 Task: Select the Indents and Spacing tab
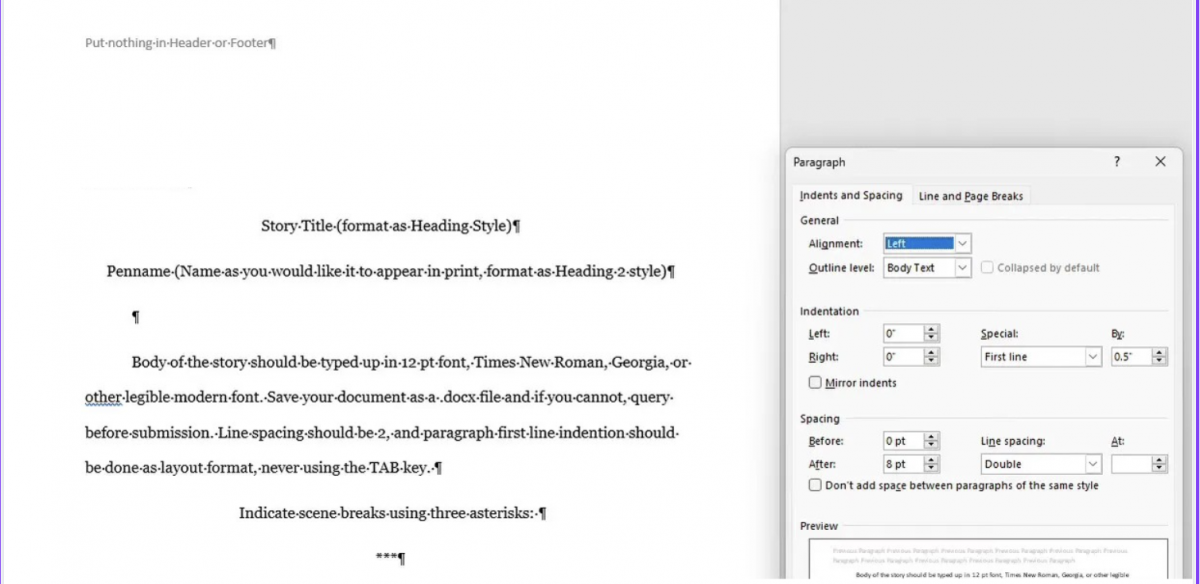851,196
